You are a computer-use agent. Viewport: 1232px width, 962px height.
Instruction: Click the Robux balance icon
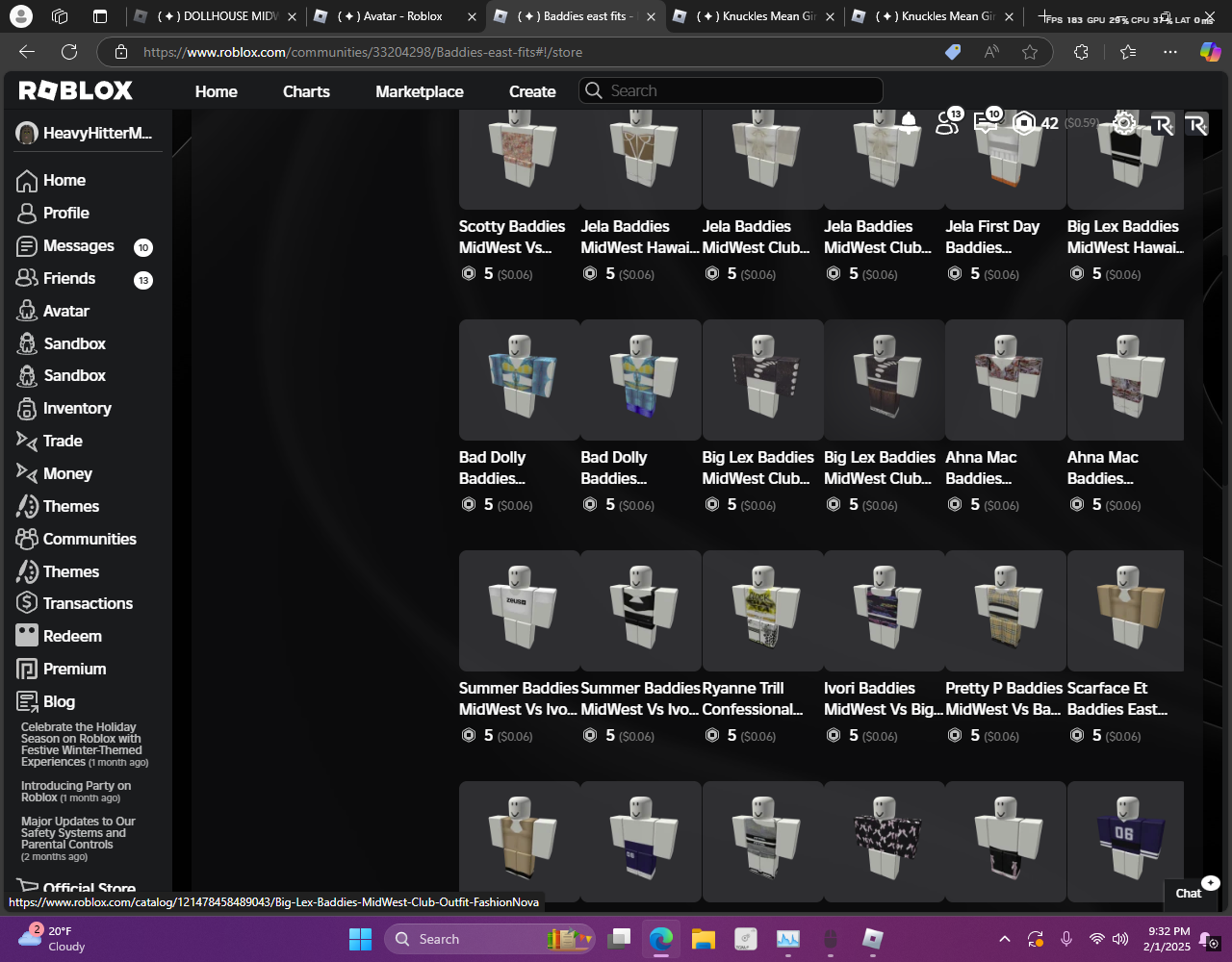point(1024,123)
